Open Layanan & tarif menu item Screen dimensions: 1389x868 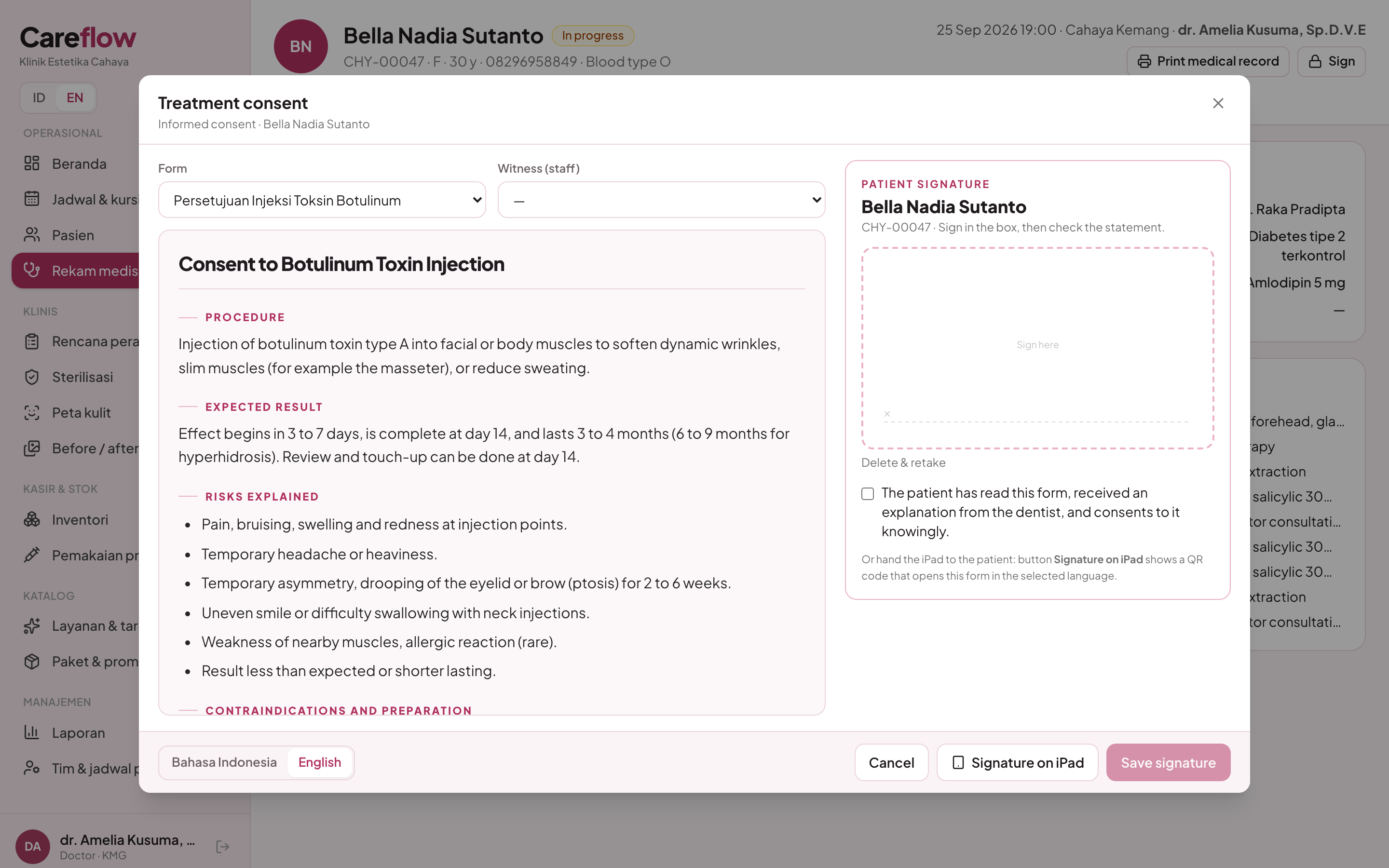(x=75, y=626)
